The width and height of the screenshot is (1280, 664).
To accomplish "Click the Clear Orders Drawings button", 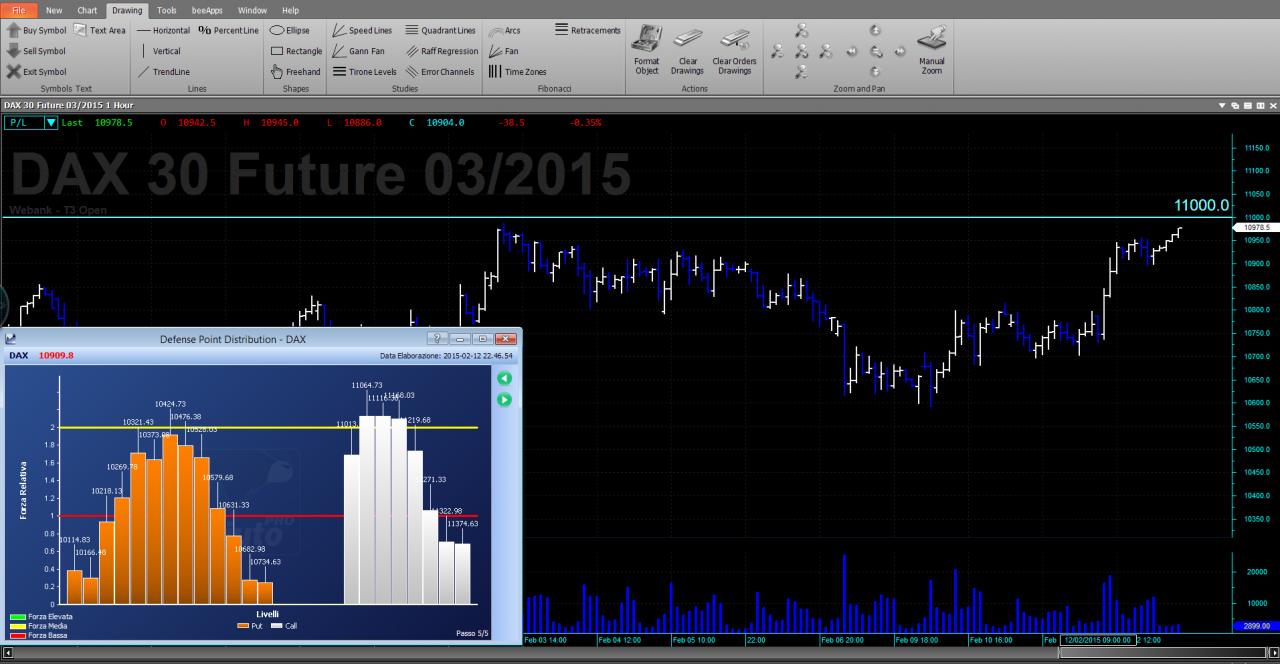I will pyautogui.click(x=734, y=51).
